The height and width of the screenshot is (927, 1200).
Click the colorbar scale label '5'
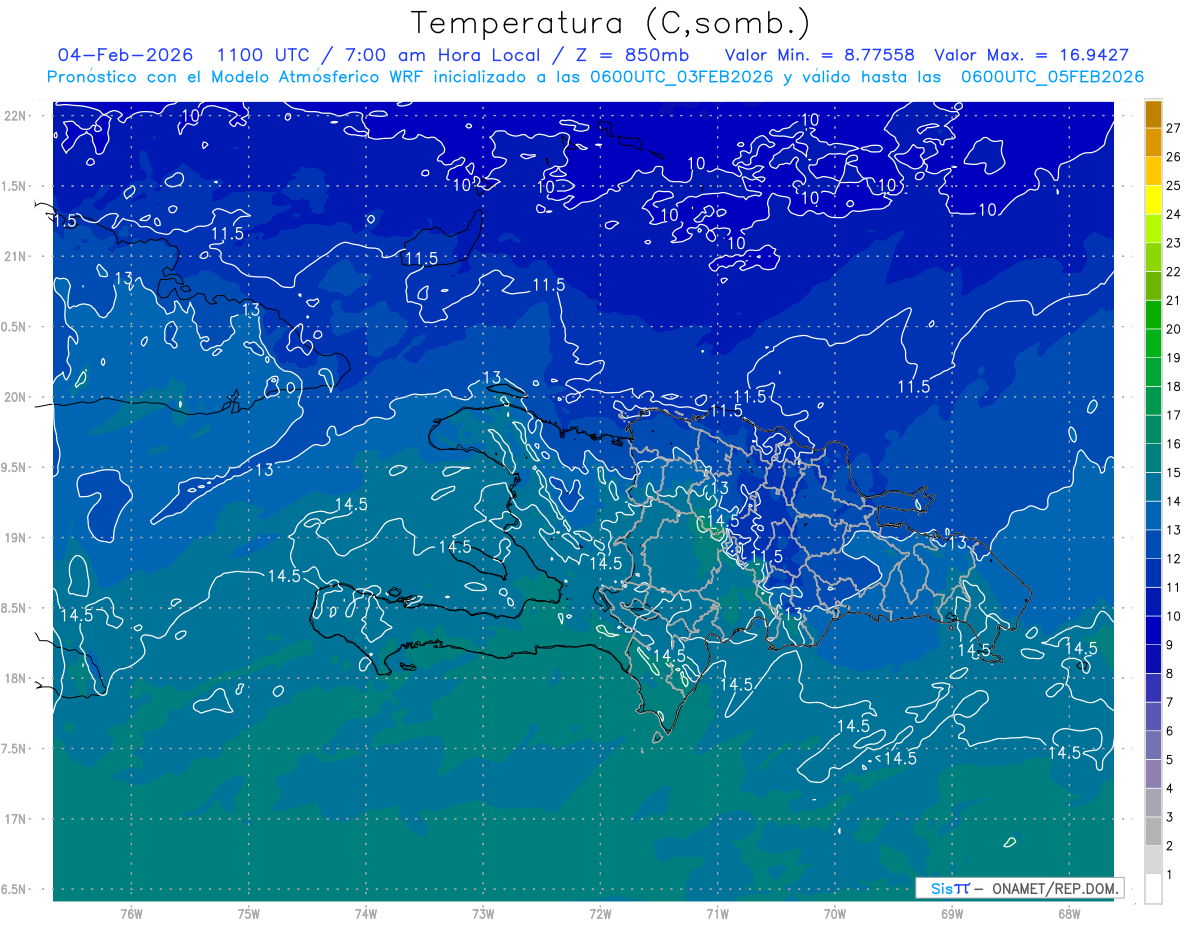tap(1170, 760)
